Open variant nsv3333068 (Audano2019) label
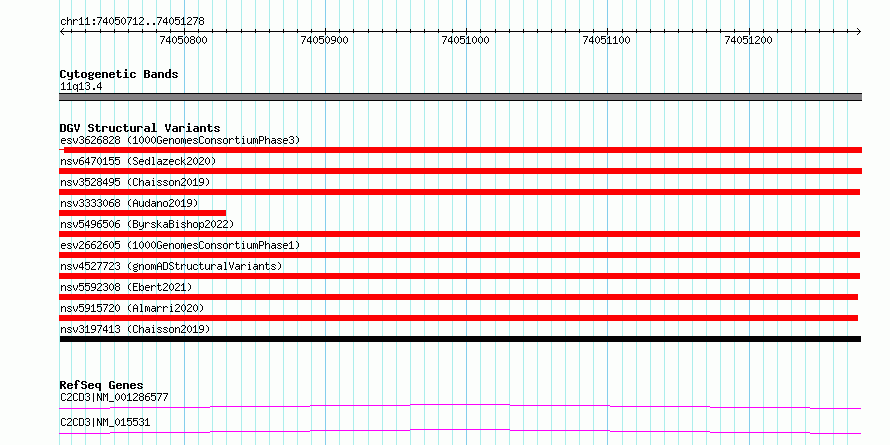 click(129, 203)
